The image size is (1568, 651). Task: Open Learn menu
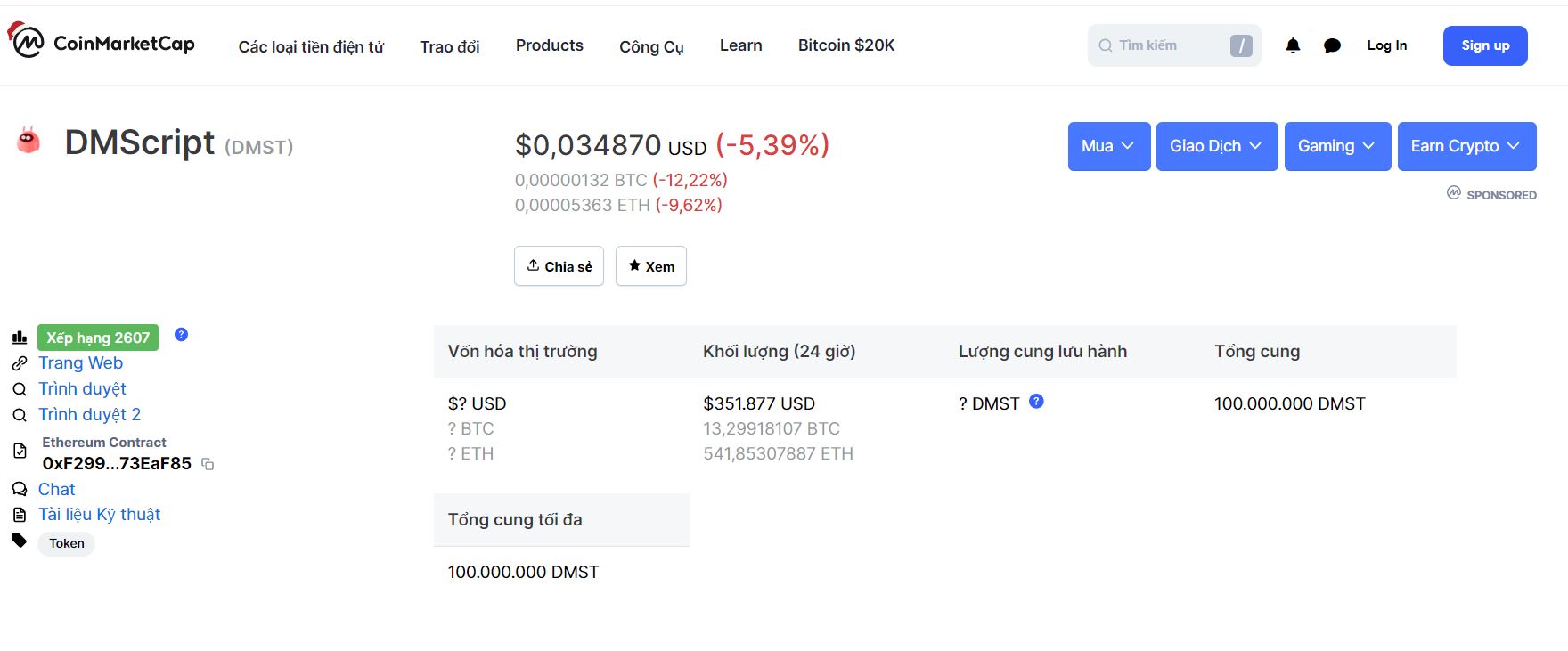741,45
